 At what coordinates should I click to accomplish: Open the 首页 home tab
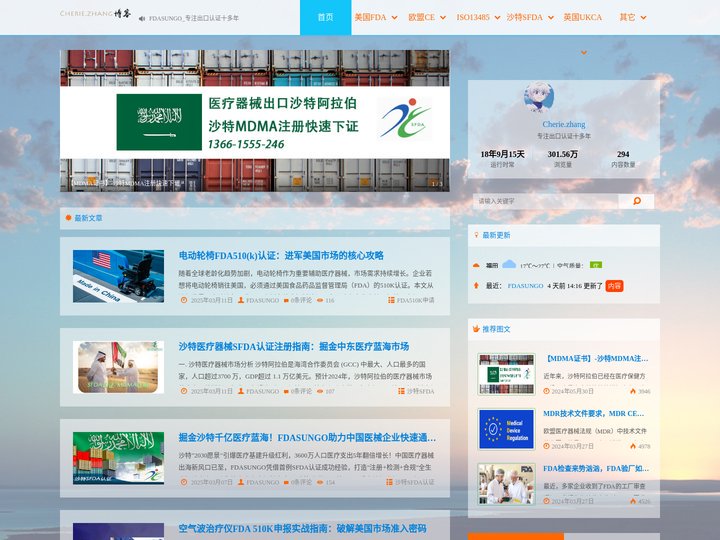click(x=326, y=17)
